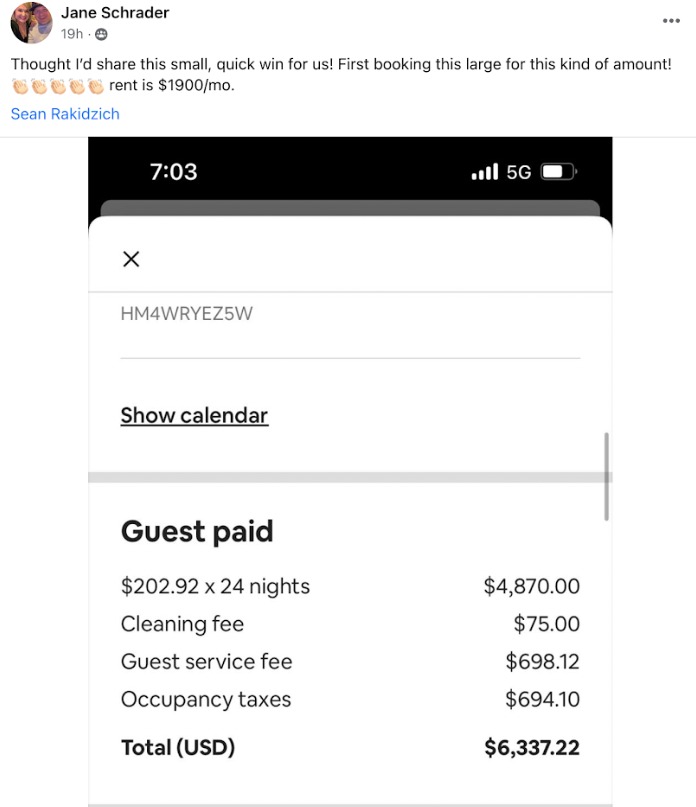
Task: Click the Cleaning fee line item
Action: click(x=182, y=623)
